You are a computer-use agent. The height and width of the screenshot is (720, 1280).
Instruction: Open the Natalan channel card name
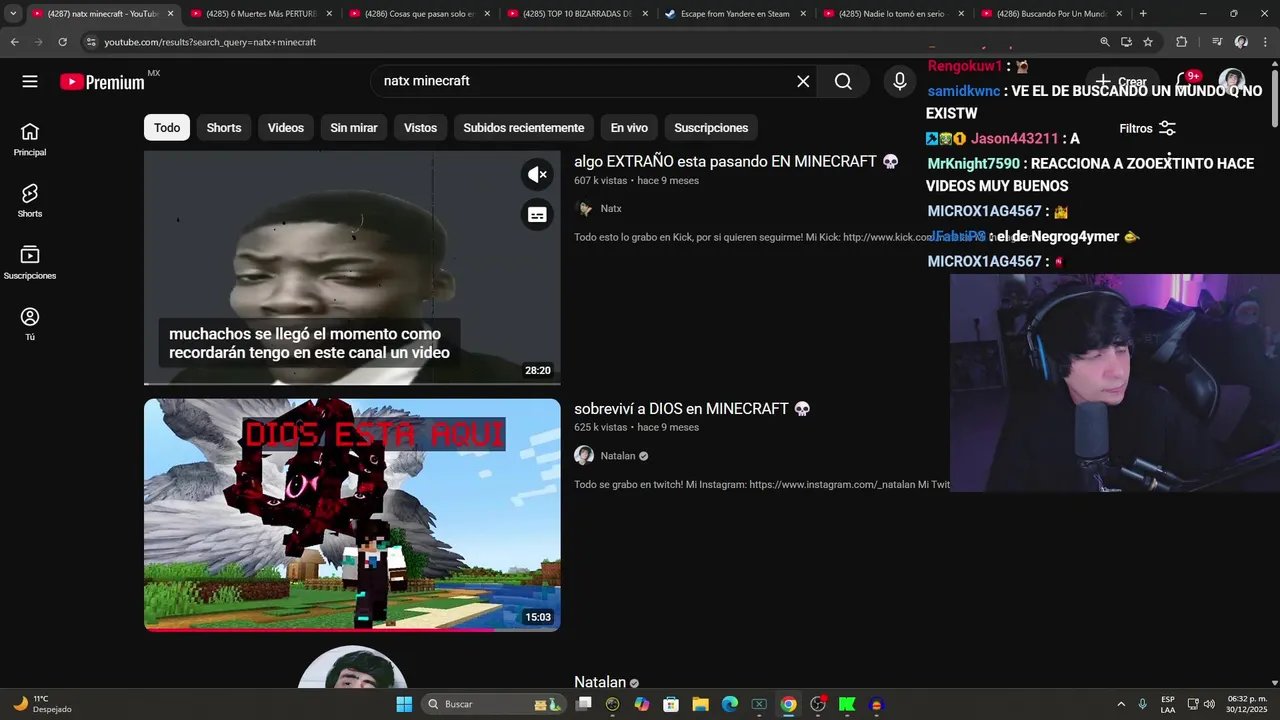(600, 682)
